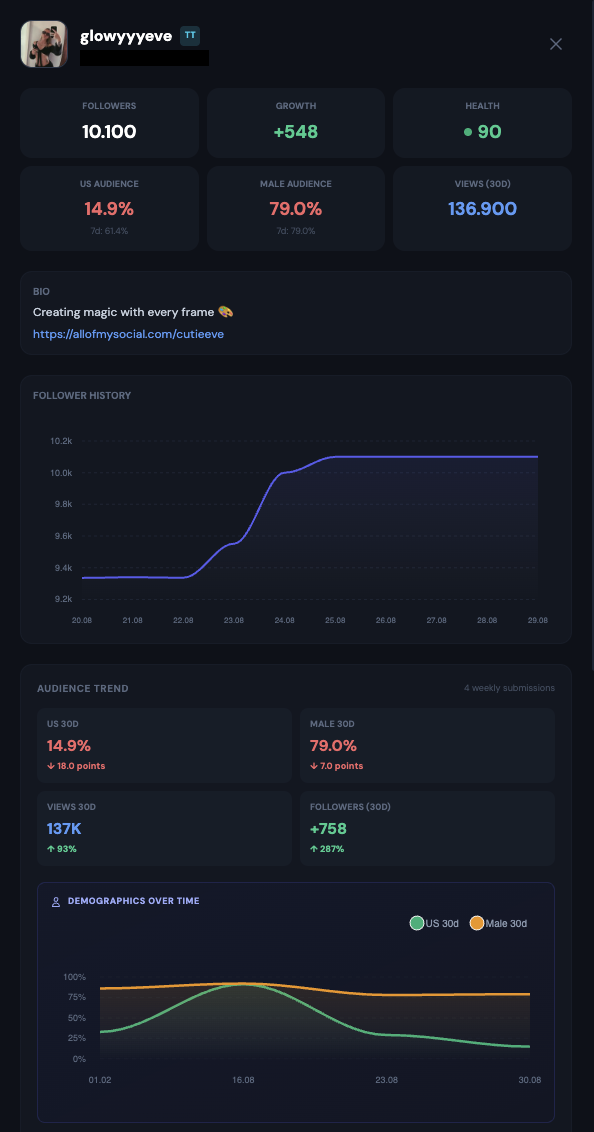
Task: Click the Demographics Over Time person icon
Action: (56, 901)
